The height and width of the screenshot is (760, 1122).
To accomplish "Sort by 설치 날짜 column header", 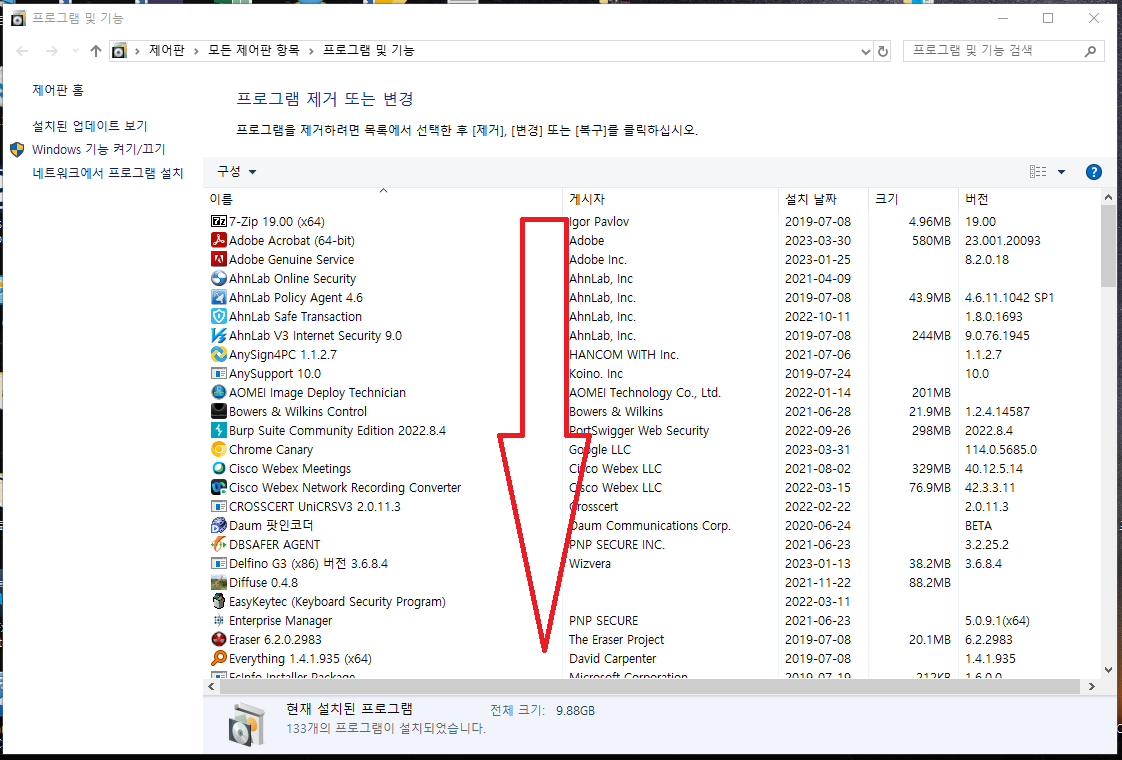I will [x=824, y=199].
